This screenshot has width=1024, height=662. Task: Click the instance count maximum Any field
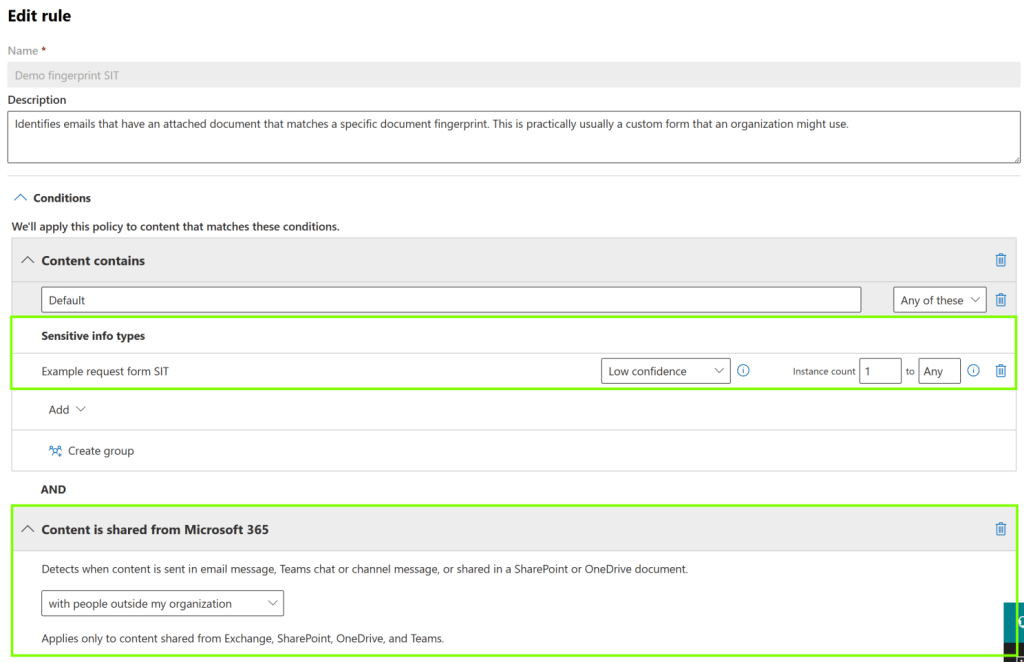[939, 371]
